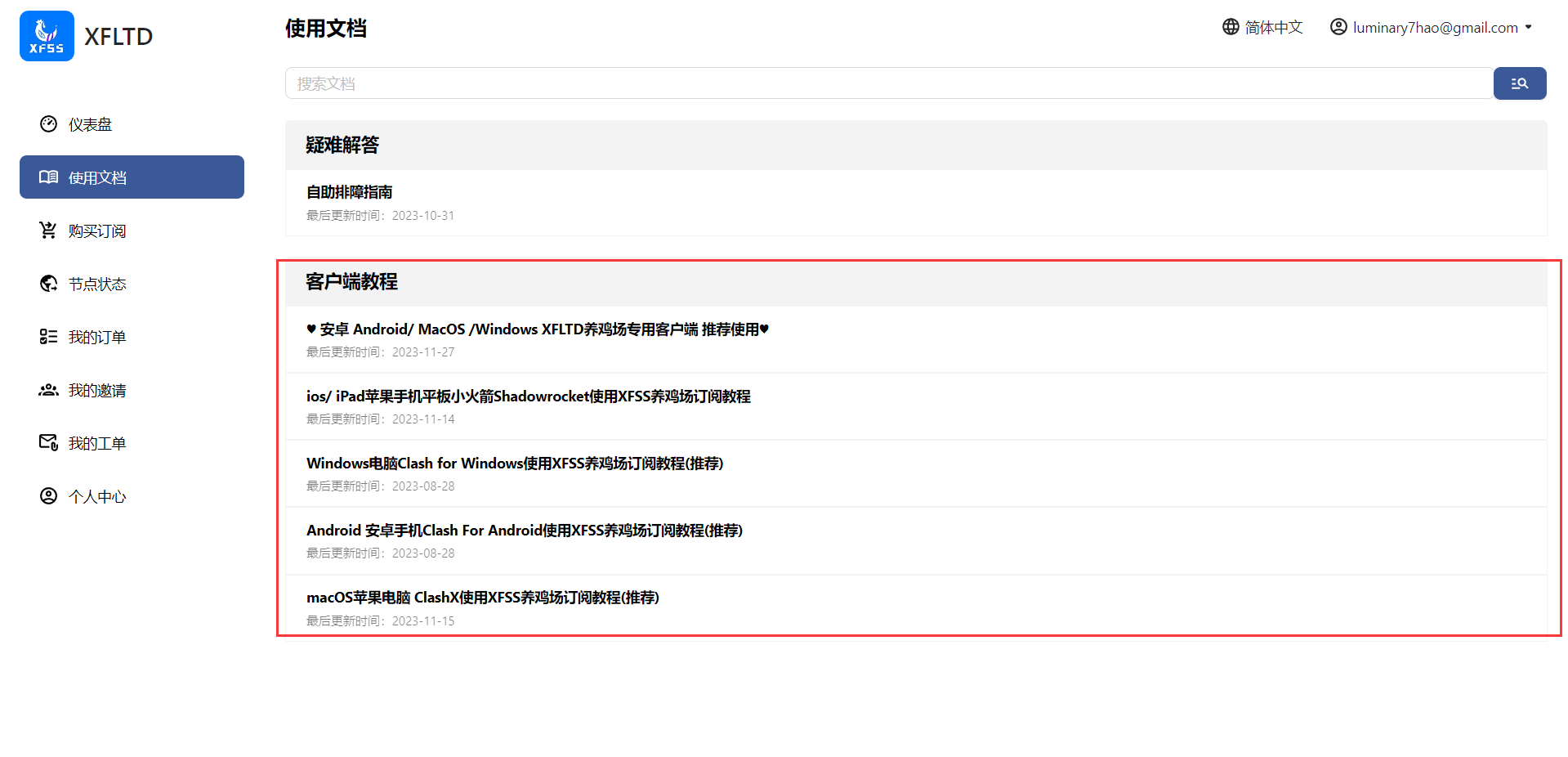Open the 我的邀请 people icon
Image resolution: width=1568 pixels, height=757 pixels.
coord(48,389)
